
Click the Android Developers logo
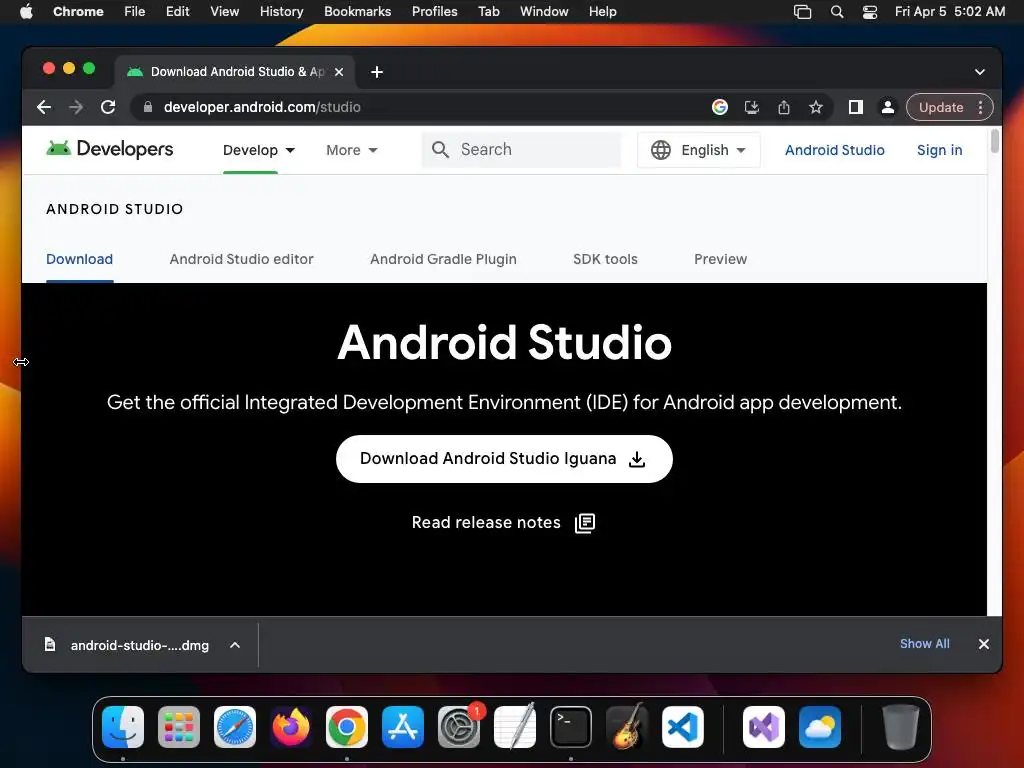point(110,149)
